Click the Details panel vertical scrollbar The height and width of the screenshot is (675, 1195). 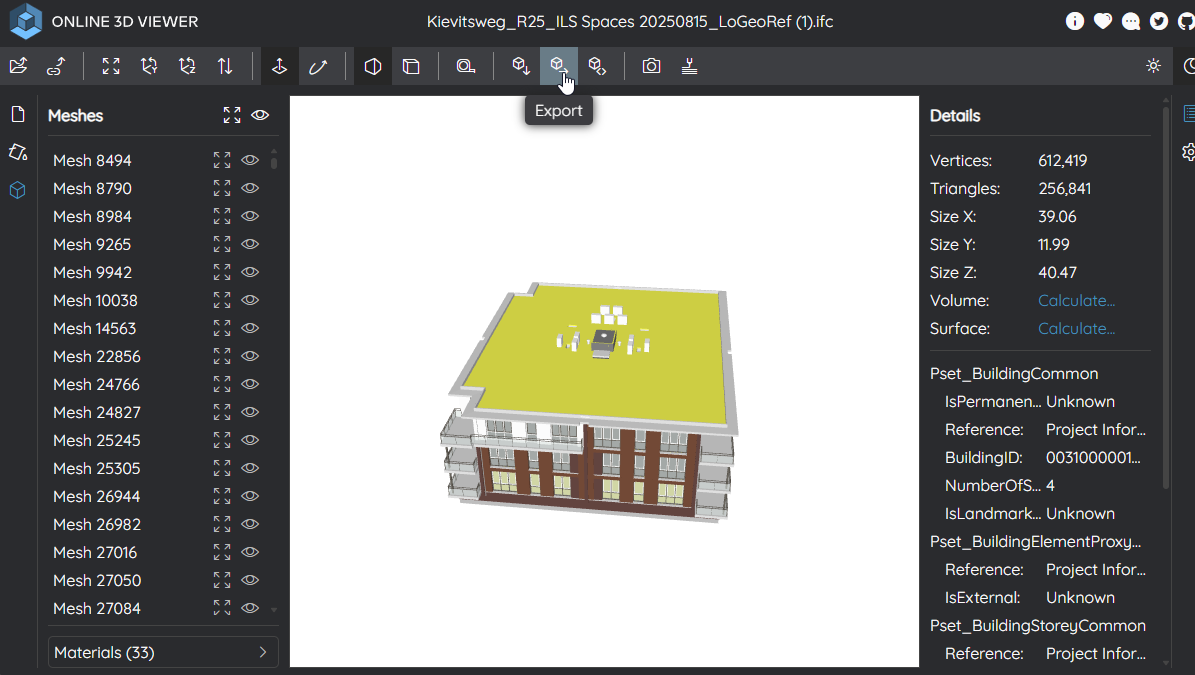point(1165,300)
